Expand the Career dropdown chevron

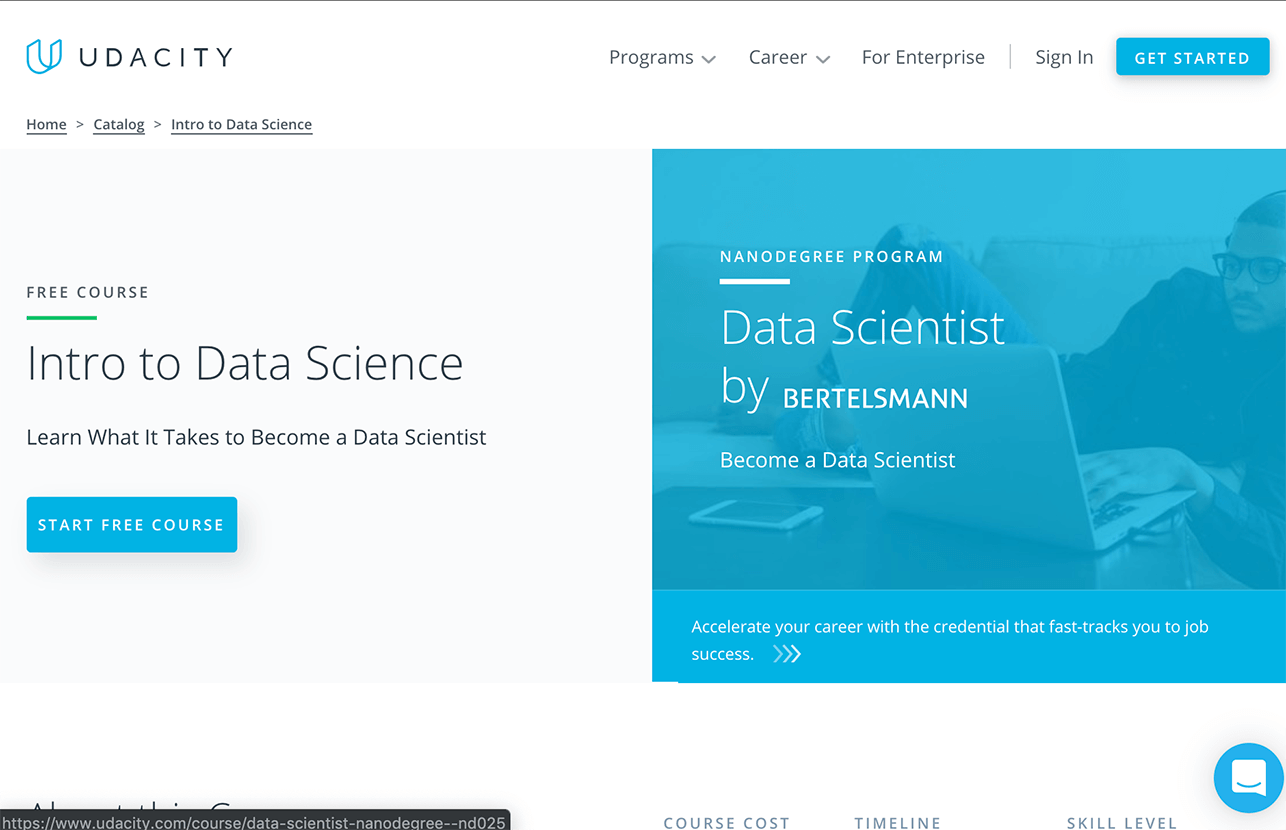click(823, 59)
